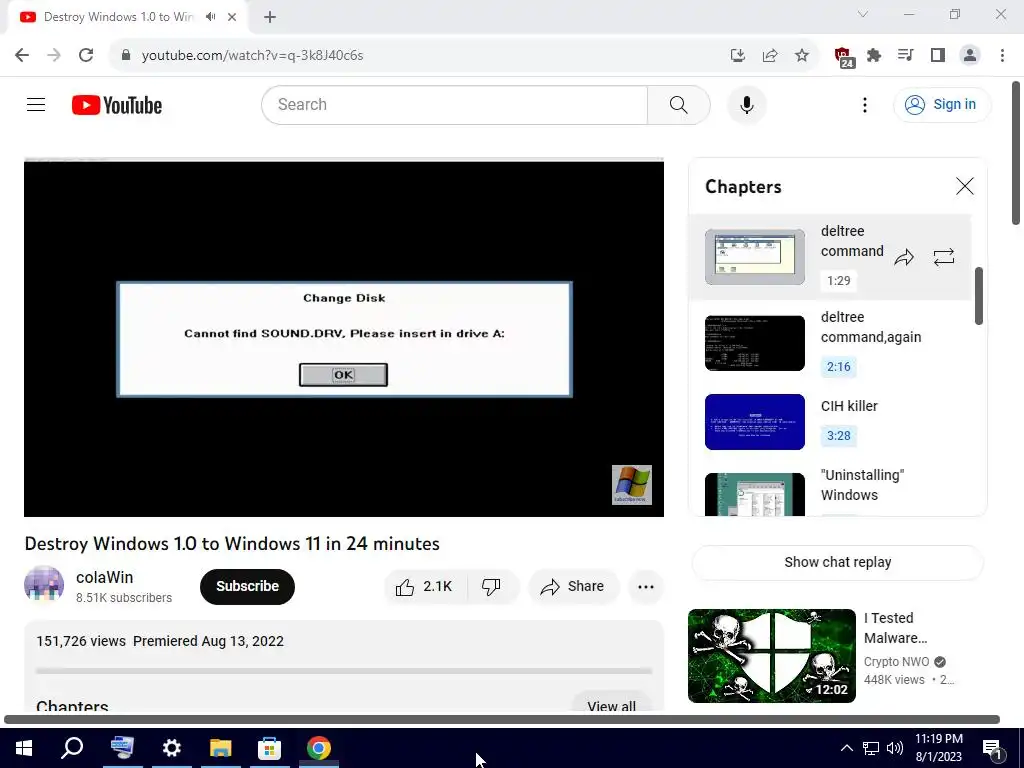1024x768 pixels.
Task: Click View all chapters
Action: point(611,704)
